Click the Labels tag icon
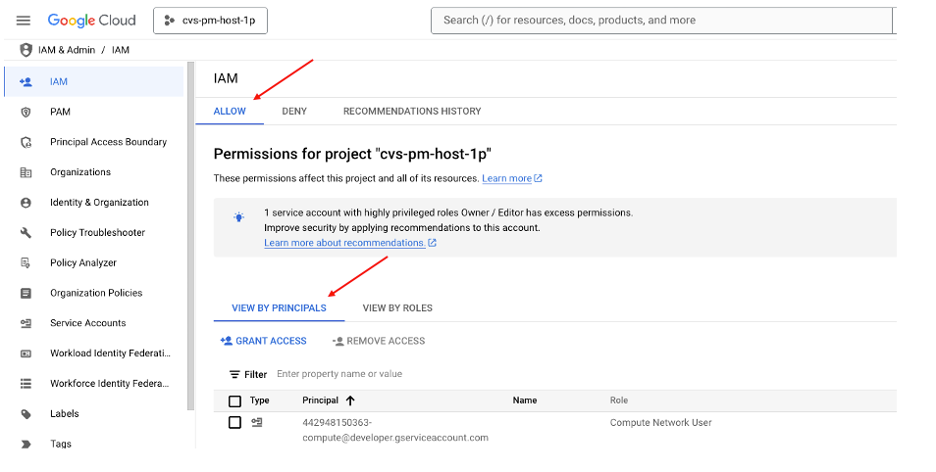Screen dimensions: 936x472 pyautogui.click(x=26, y=414)
